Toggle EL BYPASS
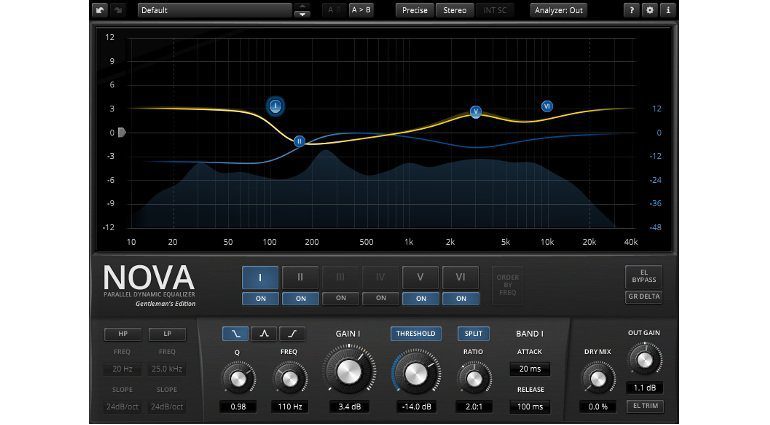Screen dimensions: 770x425 point(644,277)
